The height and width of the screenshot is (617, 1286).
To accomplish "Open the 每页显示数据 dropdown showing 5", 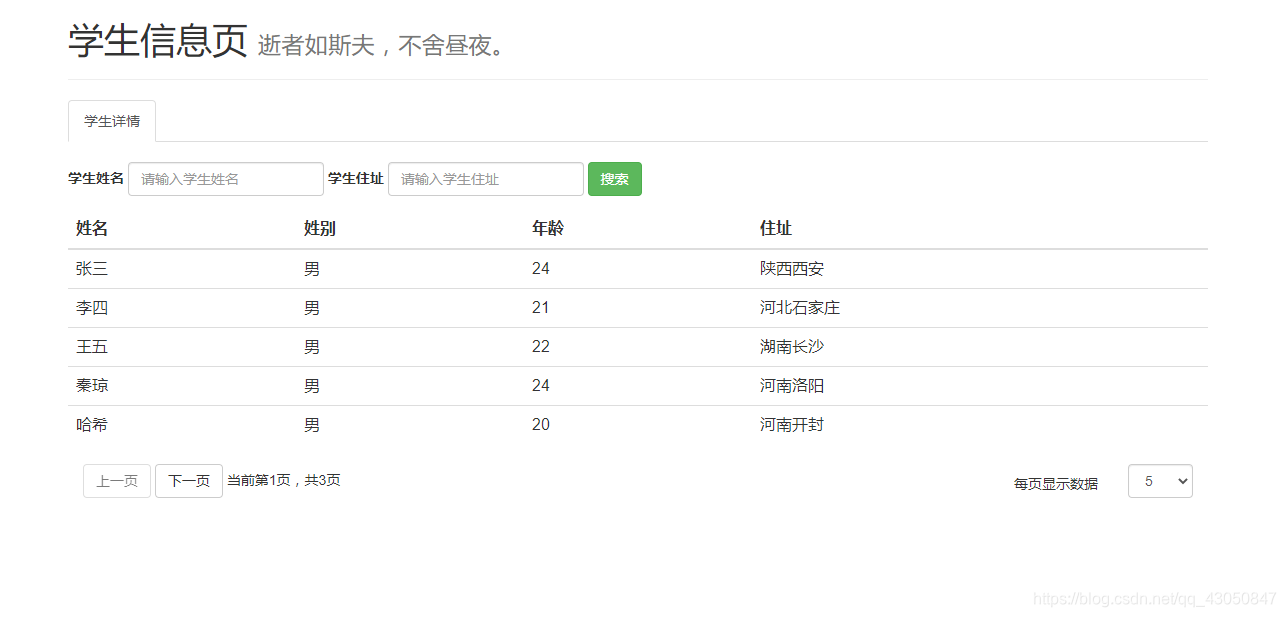I will tap(1160, 481).
